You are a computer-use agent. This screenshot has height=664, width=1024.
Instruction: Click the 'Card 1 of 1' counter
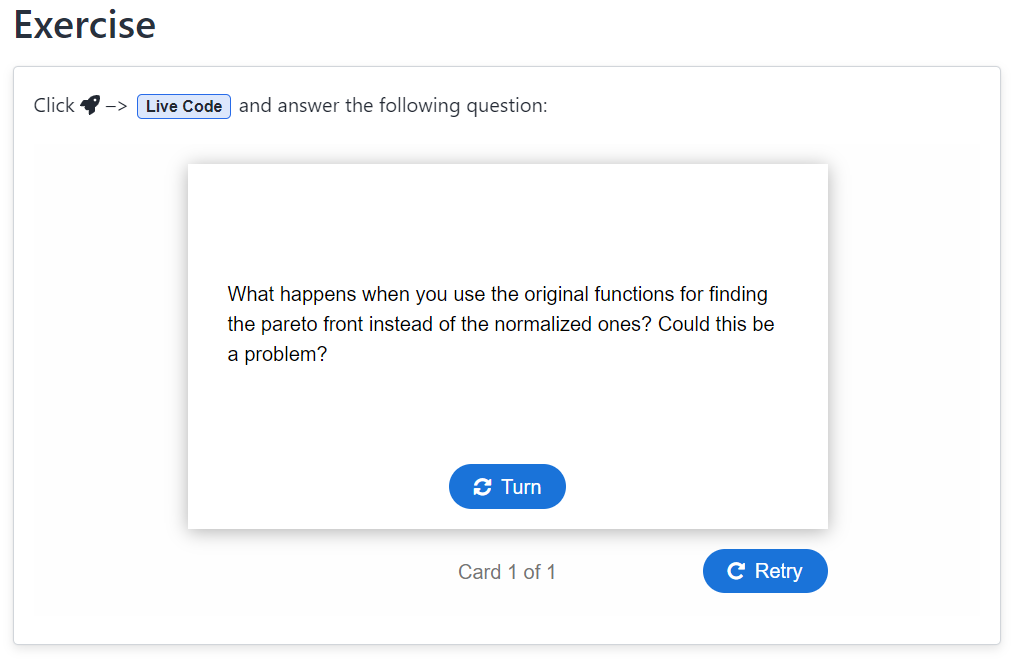(507, 572)
